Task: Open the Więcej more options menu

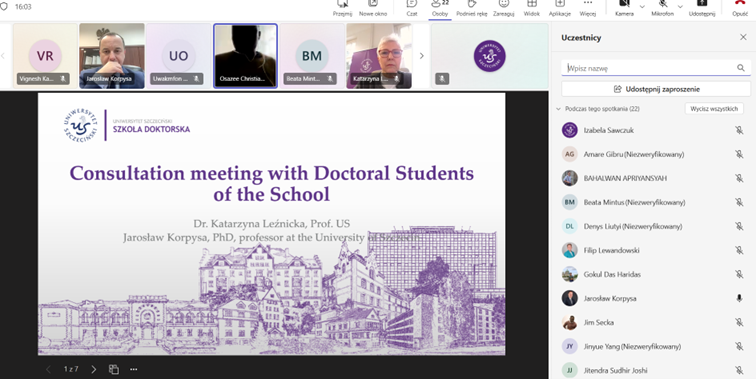Action: point(588,8)
